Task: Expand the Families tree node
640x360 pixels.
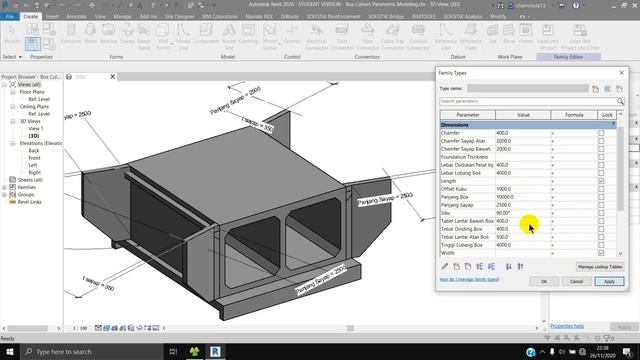Action: [x=4, y=187]
